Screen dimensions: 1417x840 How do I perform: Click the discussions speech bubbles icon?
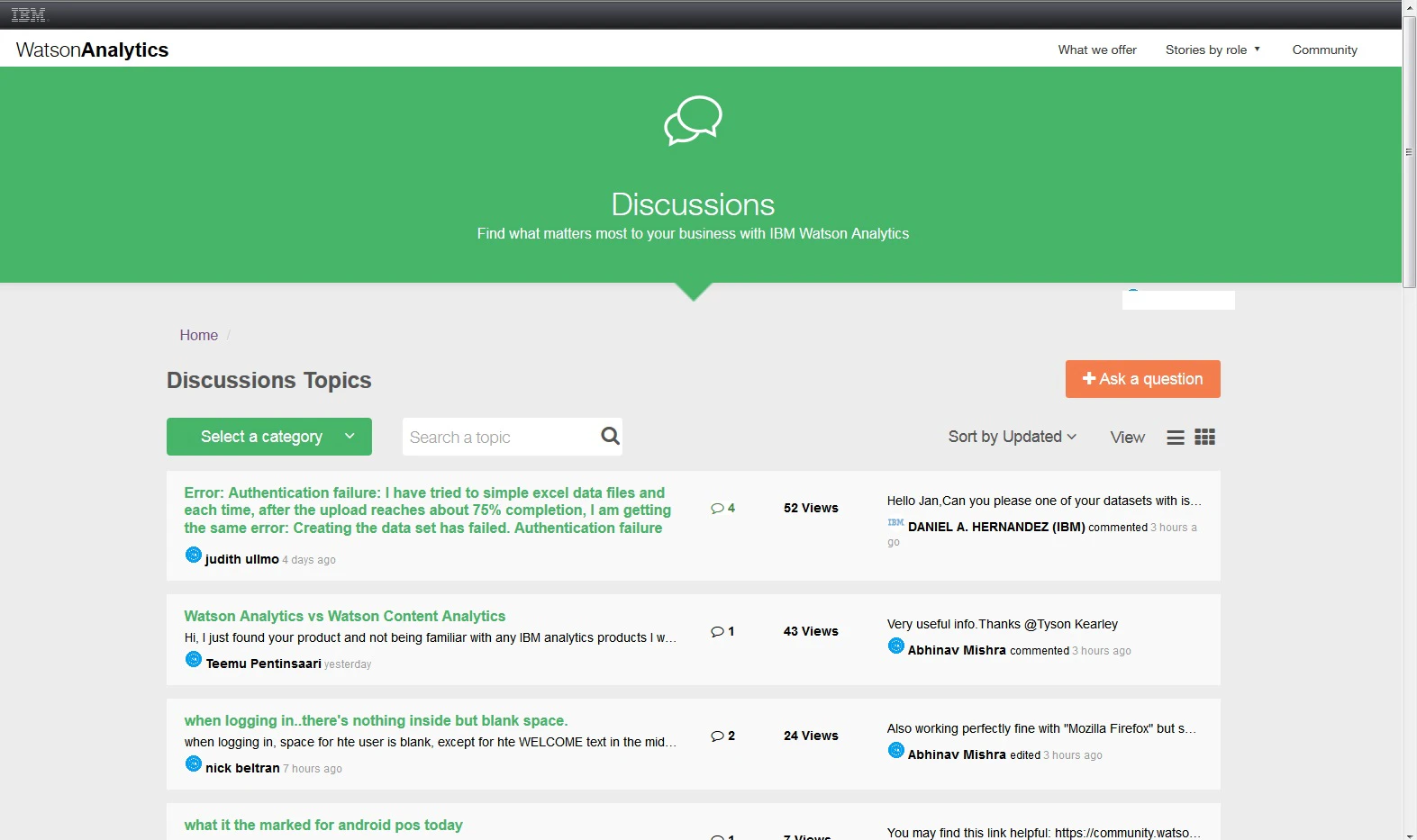click(x=693, y=121)
